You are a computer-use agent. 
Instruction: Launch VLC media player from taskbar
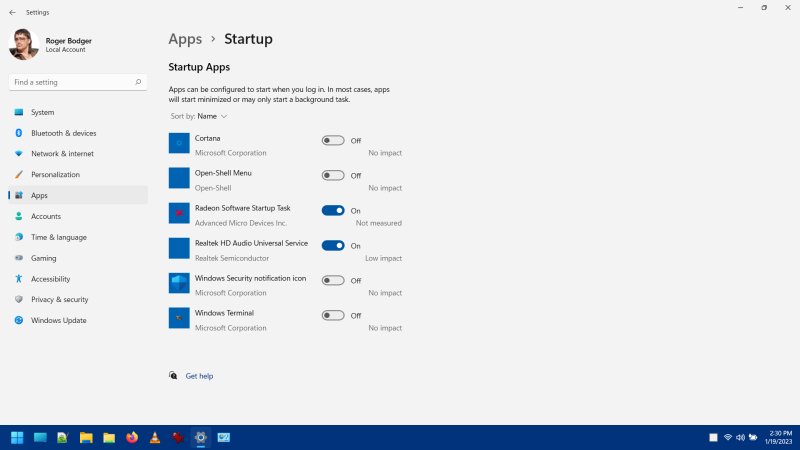pos(155,437)
